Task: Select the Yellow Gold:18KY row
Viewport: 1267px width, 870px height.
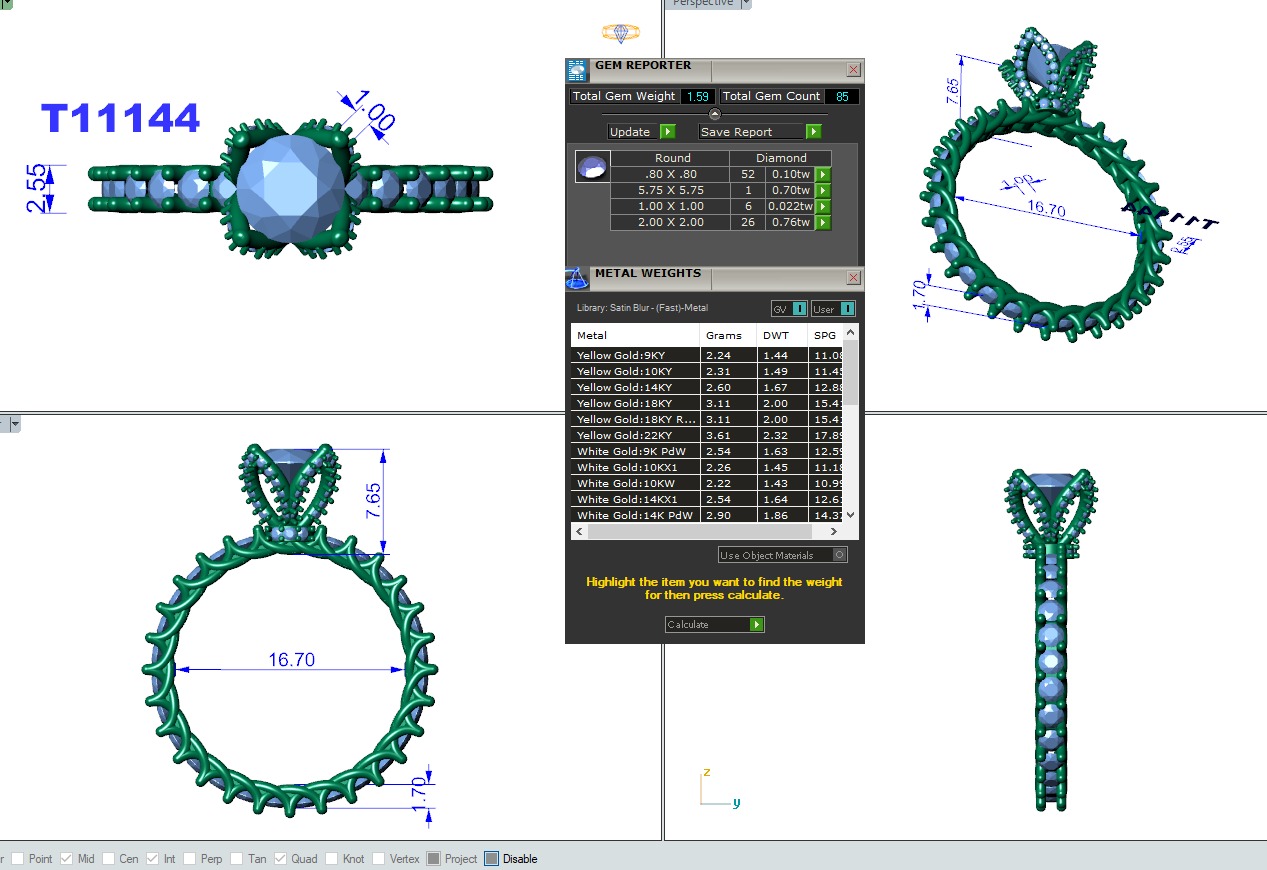Action: tap(635, 403)
